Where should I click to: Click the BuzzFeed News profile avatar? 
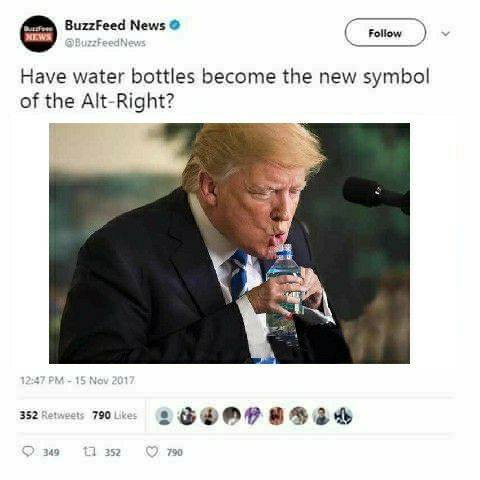point(38,34)
